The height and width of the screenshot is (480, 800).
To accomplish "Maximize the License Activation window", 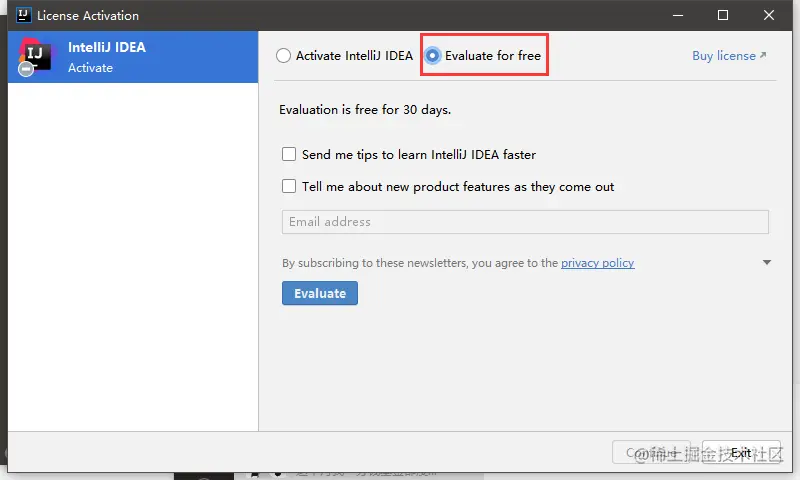I will [x=723, y=15].
